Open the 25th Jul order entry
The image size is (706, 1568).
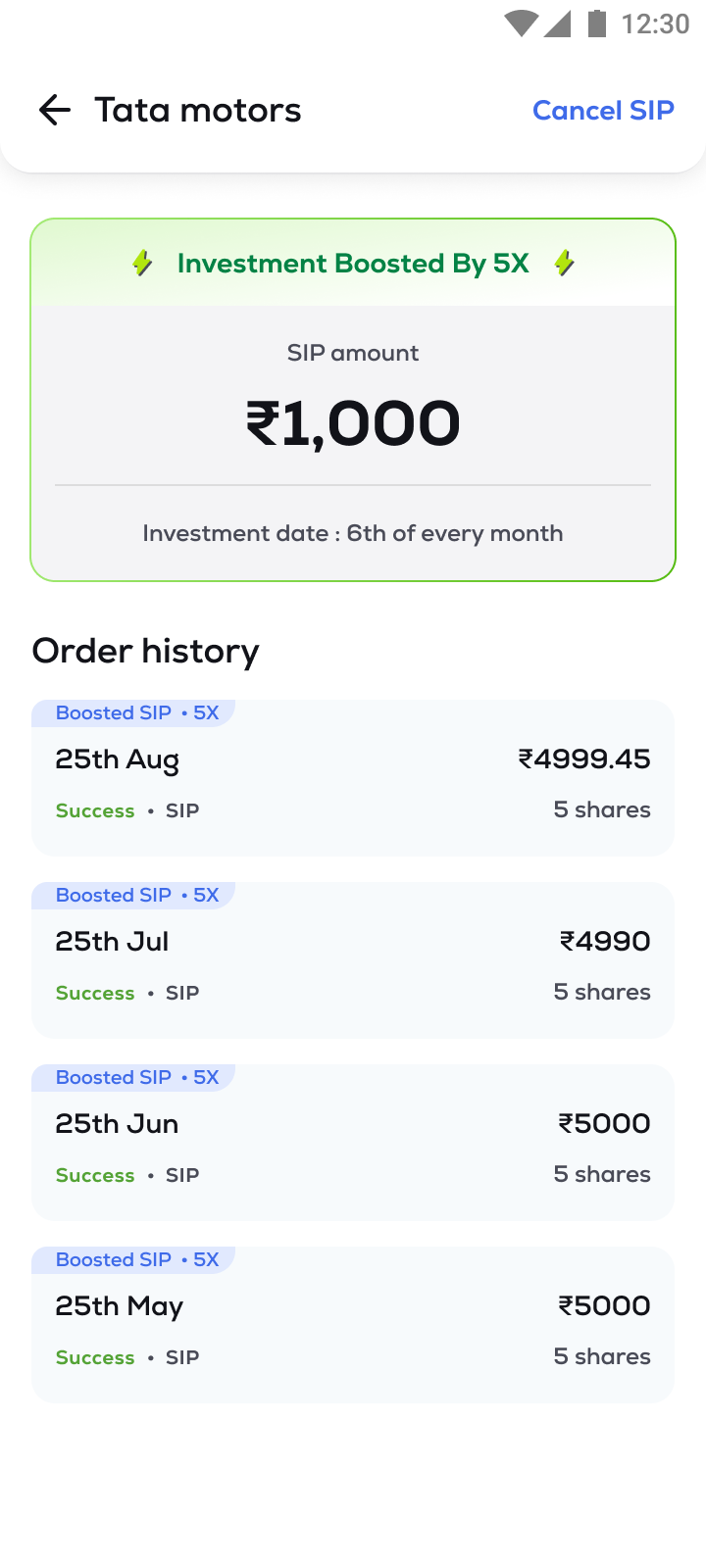353,966
